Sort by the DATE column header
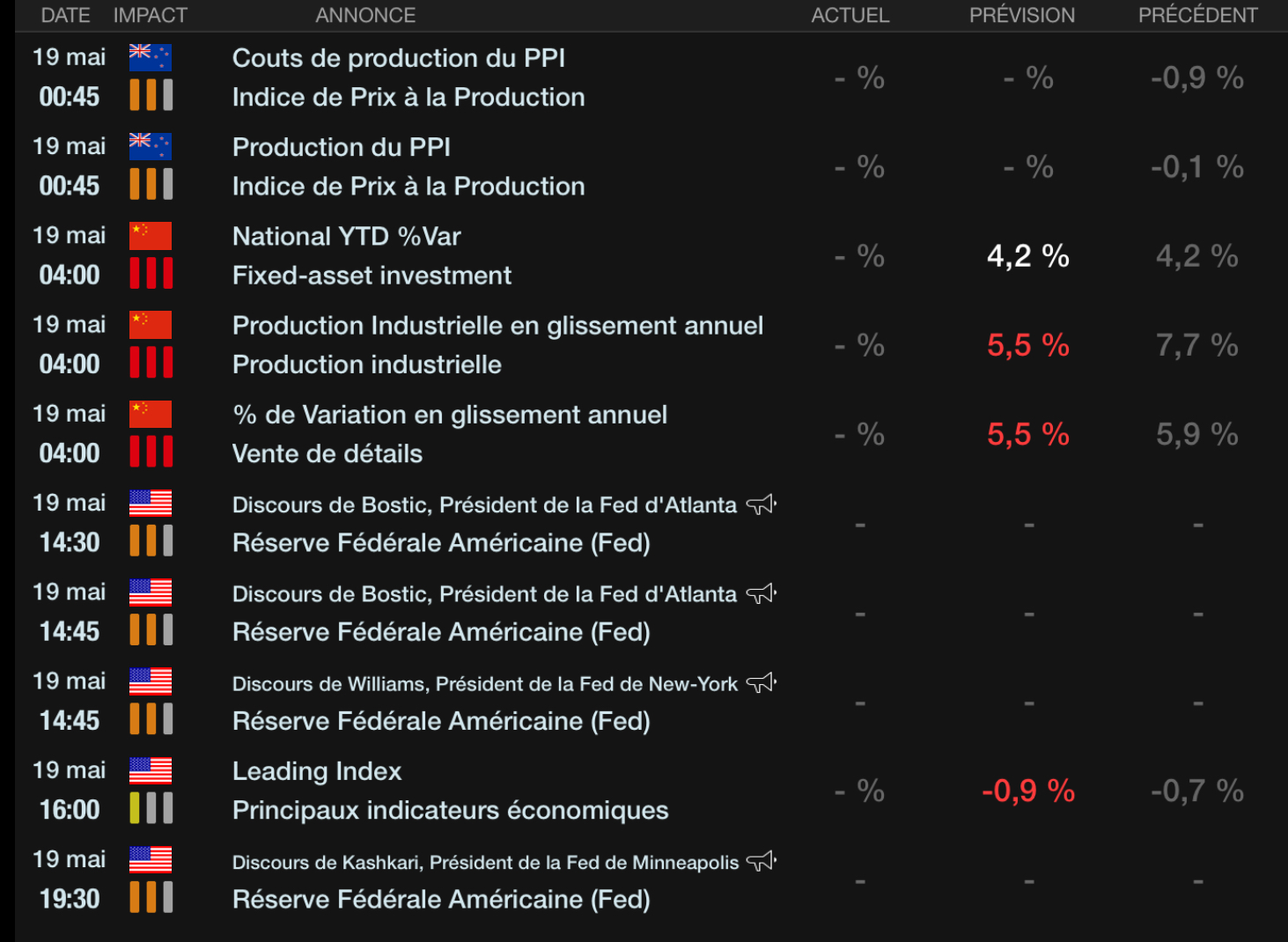1288x942 pixels. coord(65,15)
